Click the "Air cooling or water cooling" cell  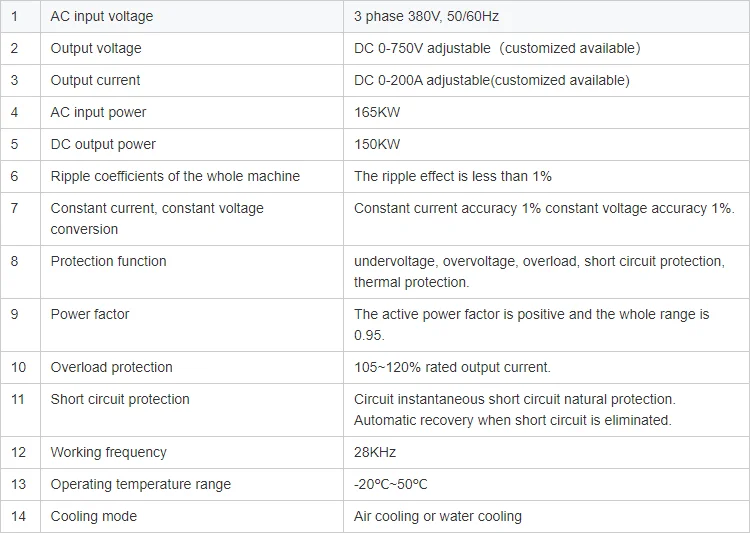438,516
